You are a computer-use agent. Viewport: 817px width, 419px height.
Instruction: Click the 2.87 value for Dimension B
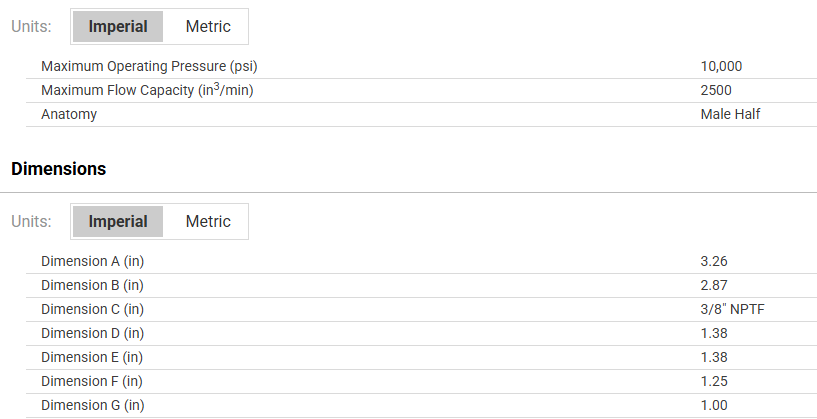click(714, 285)
